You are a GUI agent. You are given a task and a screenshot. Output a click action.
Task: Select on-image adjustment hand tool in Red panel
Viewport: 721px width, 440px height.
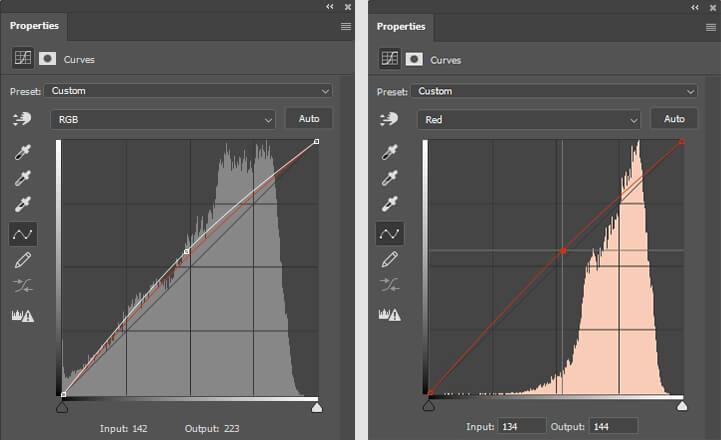coord(389,119)
